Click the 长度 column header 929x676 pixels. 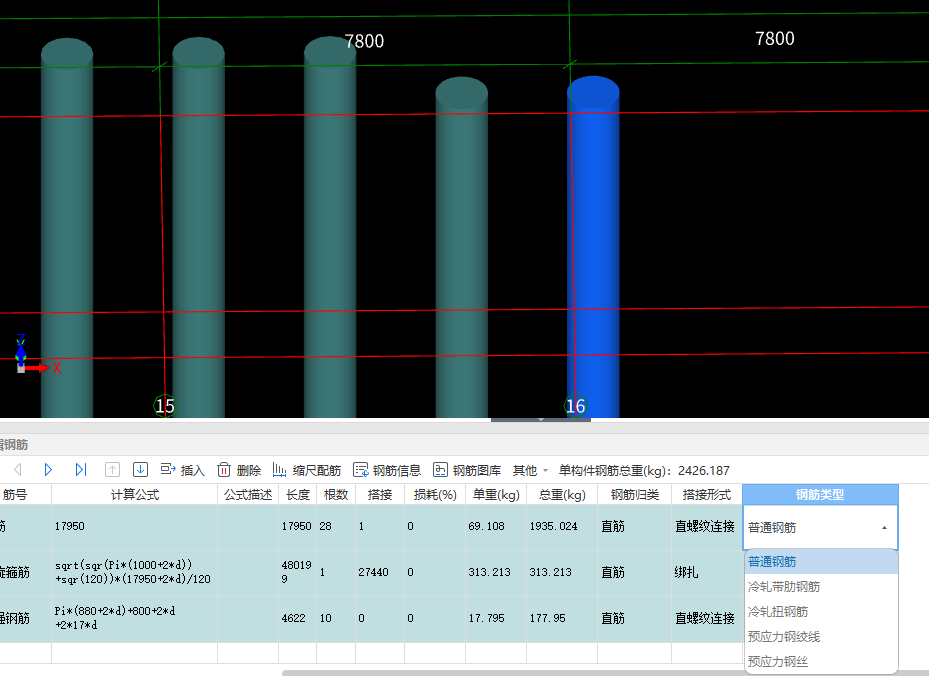(x=297, y=494)
